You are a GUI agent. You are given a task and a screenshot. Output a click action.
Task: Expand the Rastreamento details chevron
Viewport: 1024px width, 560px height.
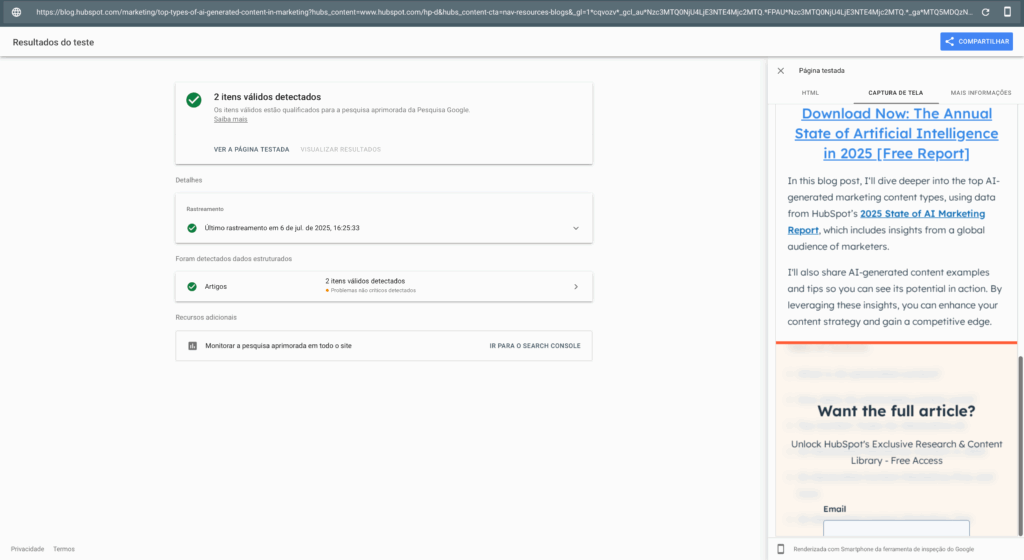coord(575,228)
